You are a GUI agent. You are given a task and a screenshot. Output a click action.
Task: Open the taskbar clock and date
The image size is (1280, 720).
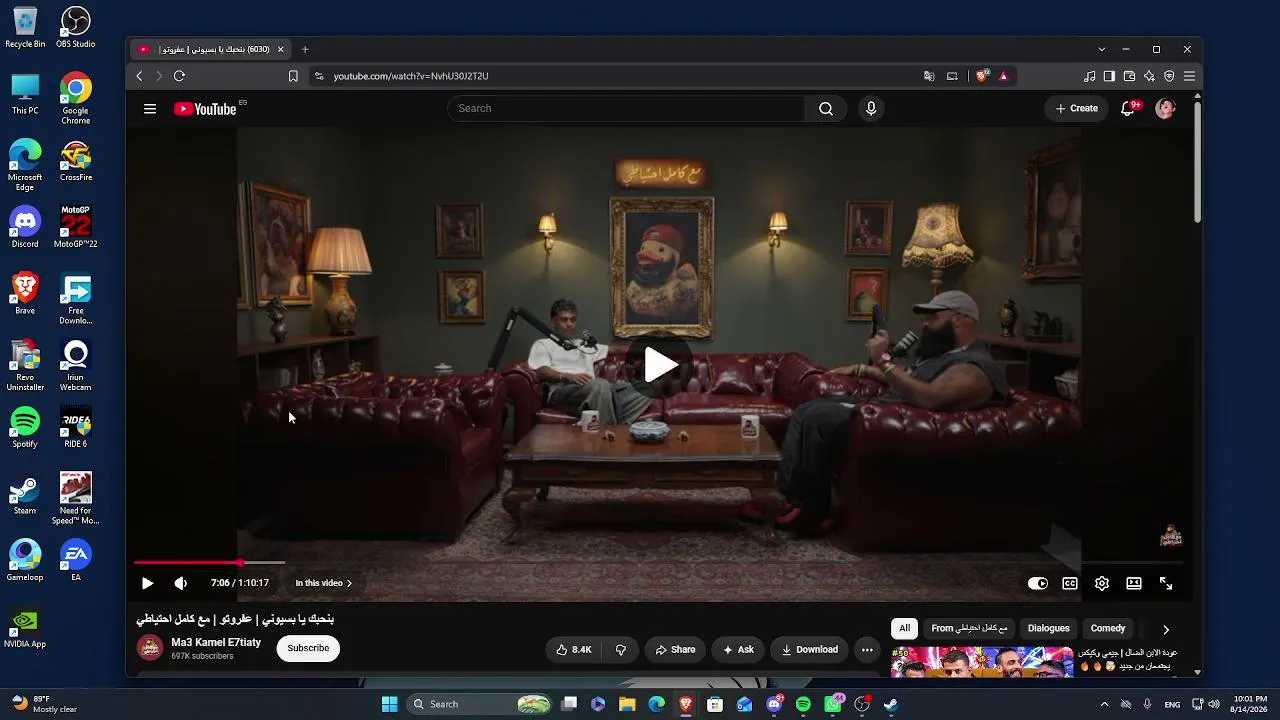tap(1250, 704)
